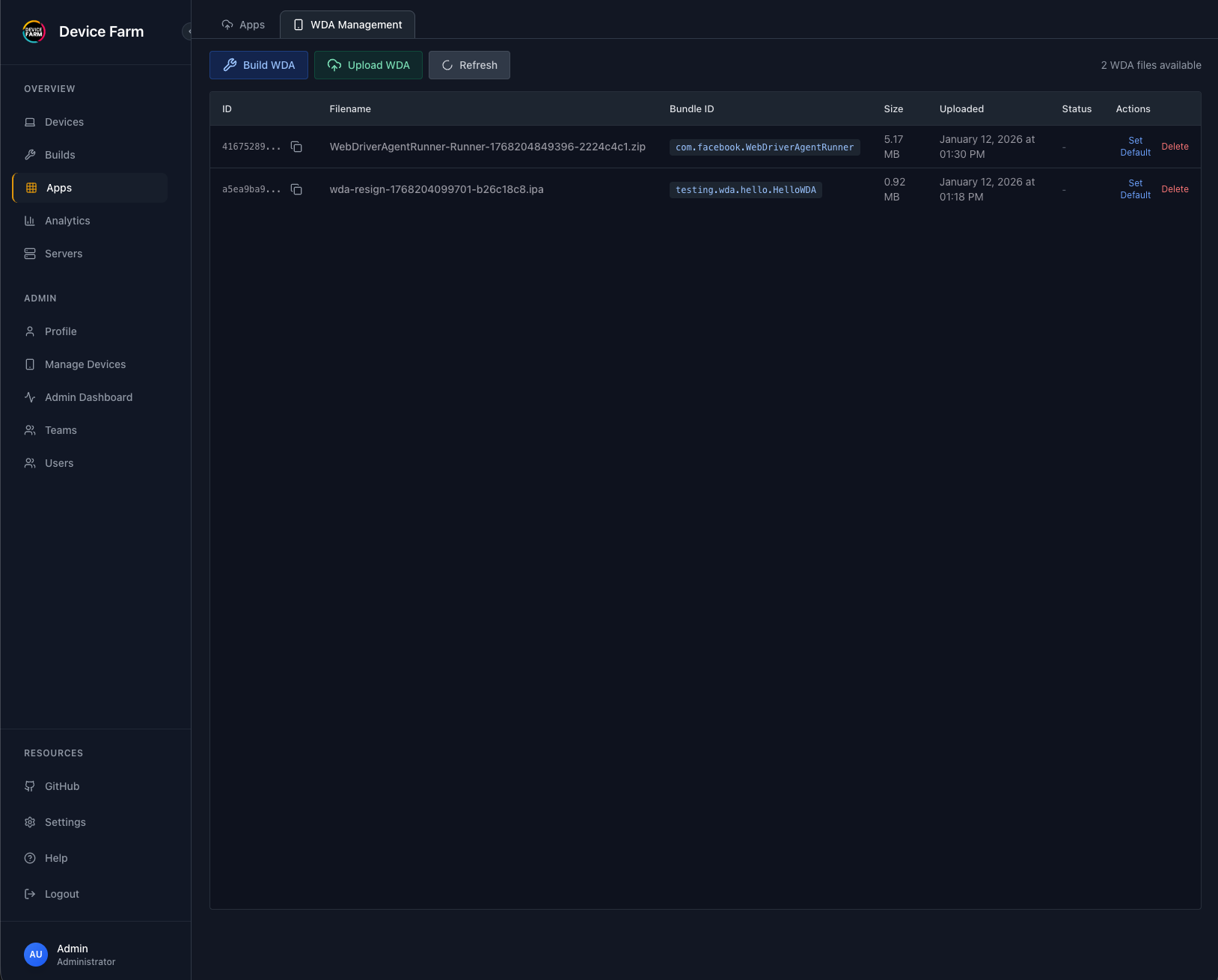Click the Help question mark icon
This screenshot has width=1218, height=980.
(30, 858)
